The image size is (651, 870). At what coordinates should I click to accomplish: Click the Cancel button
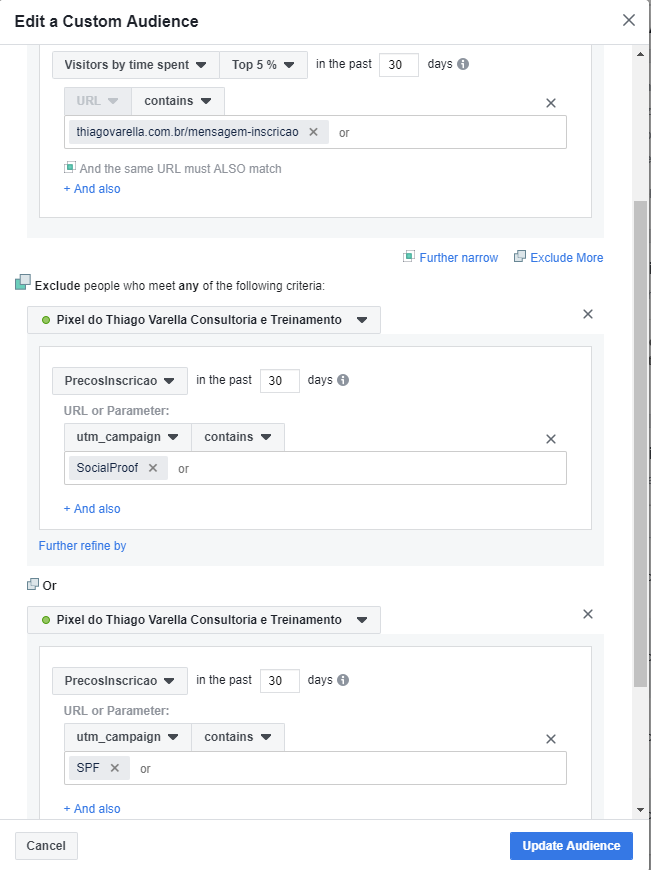pos(46,845)
